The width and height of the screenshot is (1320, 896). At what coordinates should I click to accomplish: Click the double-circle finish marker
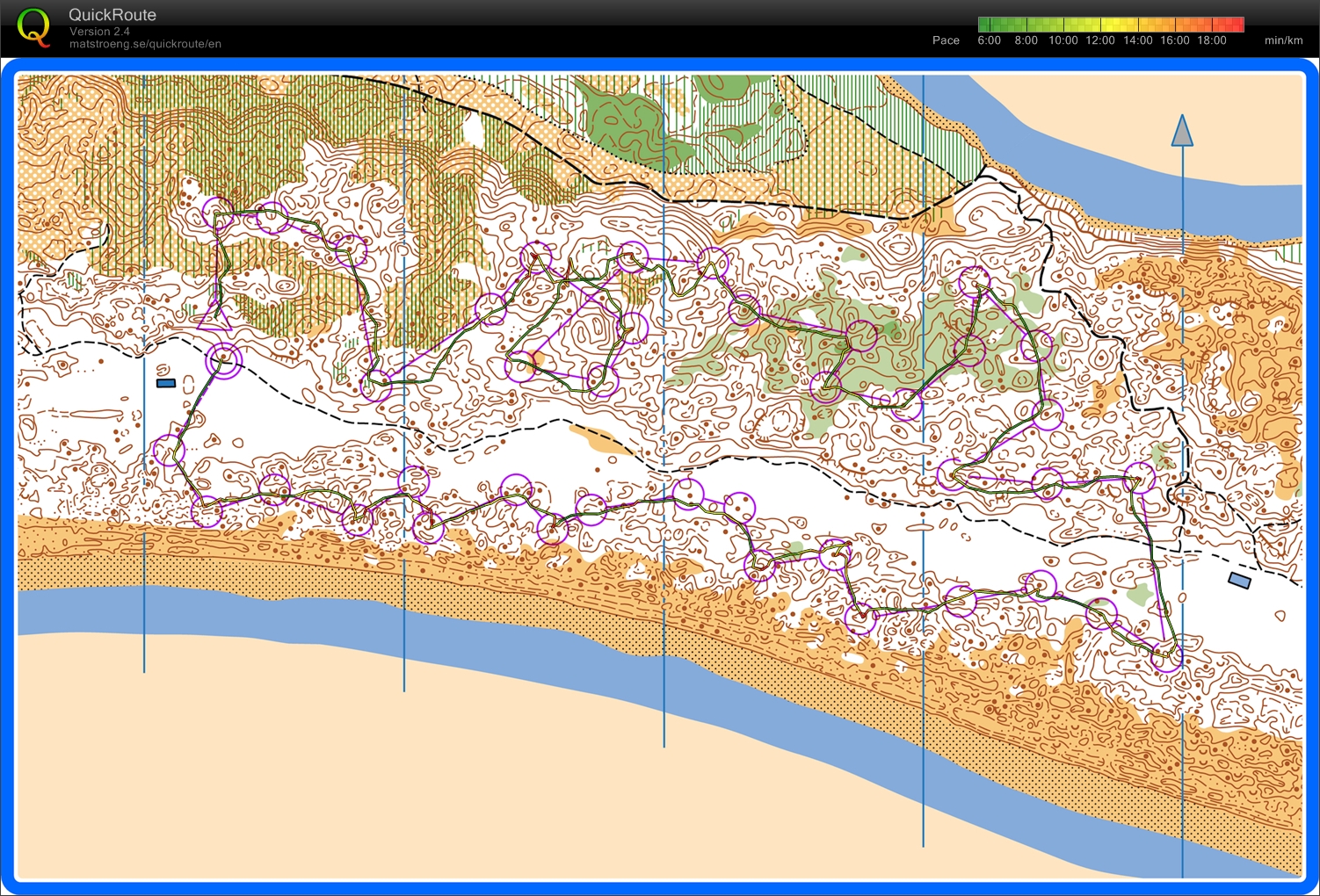(x=224, y=360)
